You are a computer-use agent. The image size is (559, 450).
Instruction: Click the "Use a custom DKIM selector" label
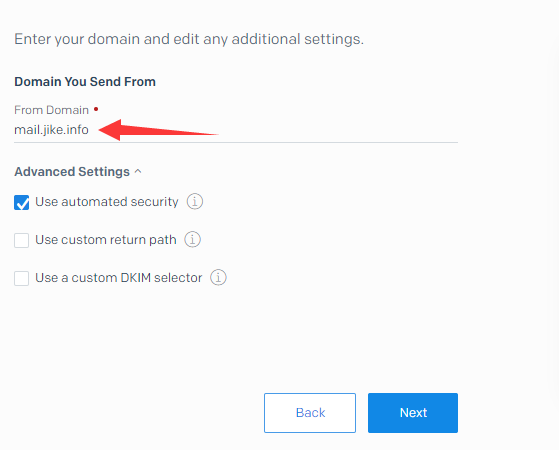pos(119,278)
